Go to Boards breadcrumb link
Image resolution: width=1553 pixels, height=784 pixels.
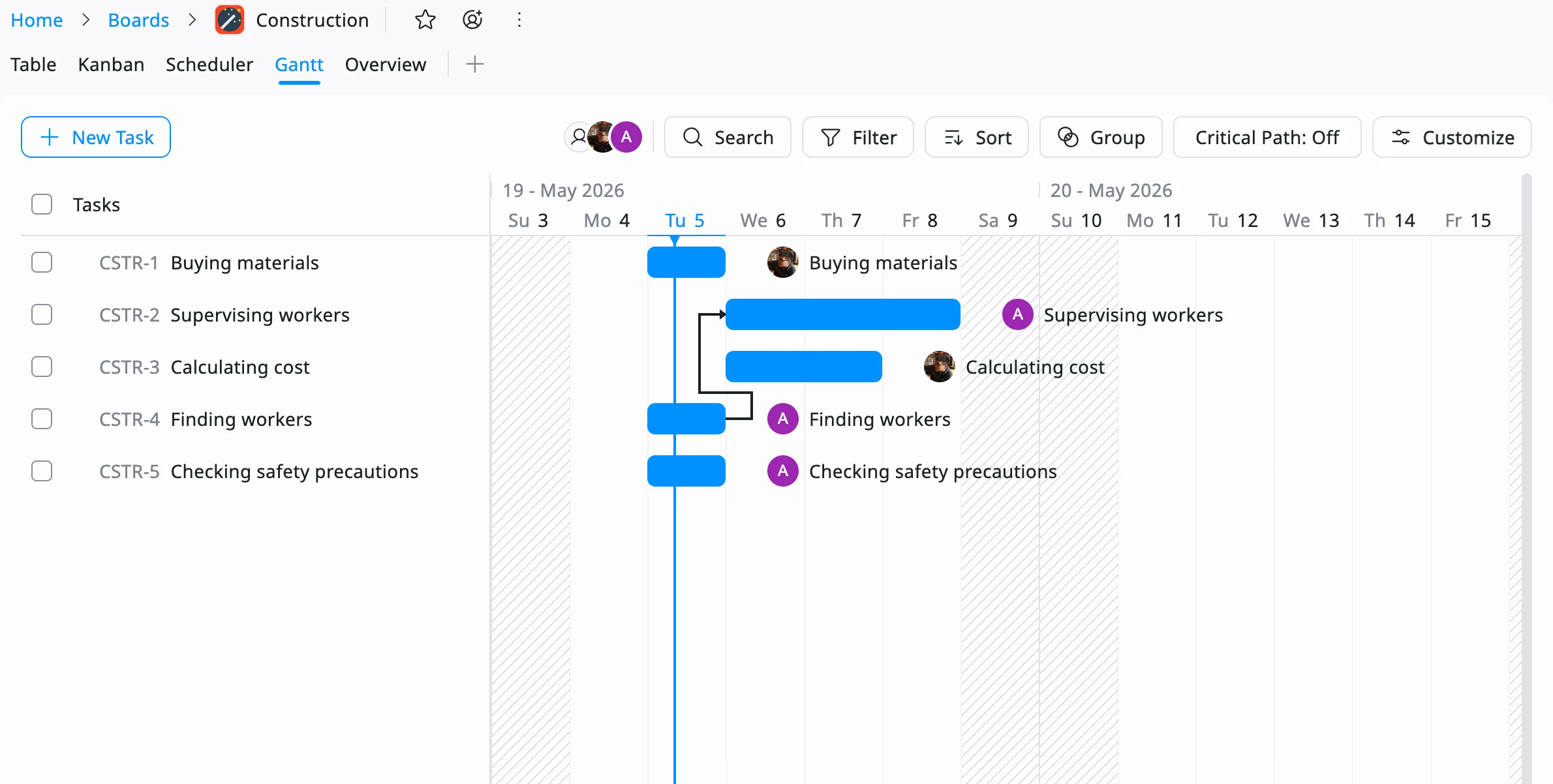[138, 20]
